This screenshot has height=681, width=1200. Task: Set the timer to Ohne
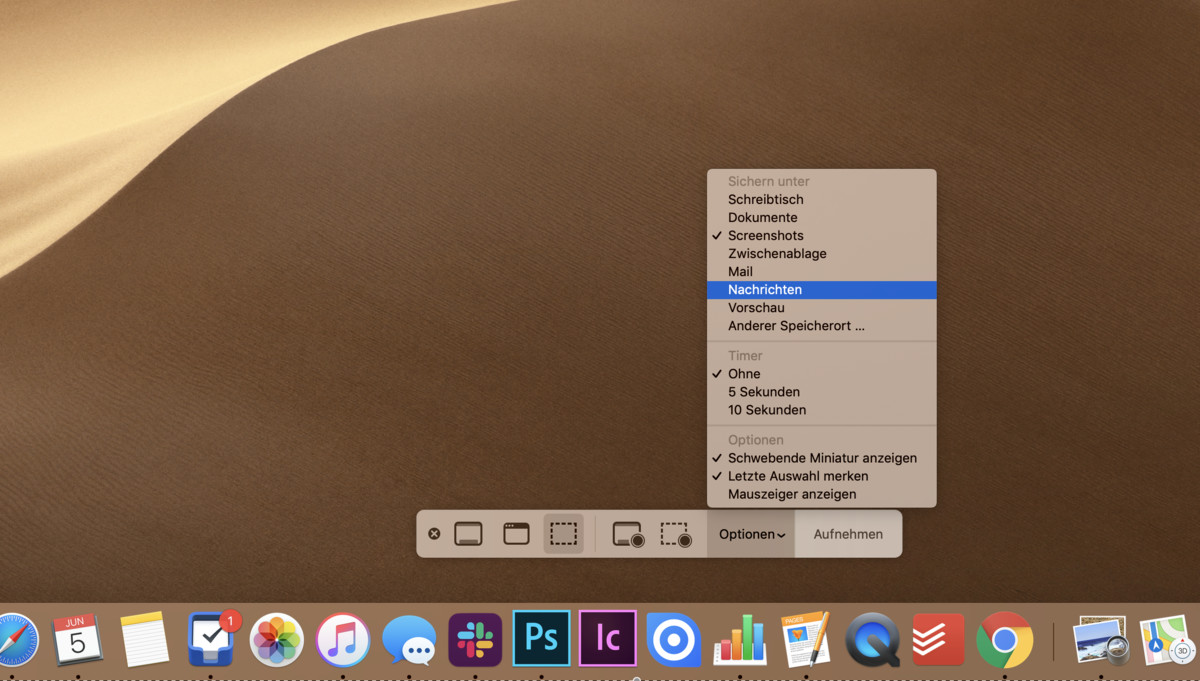[822, 374]
